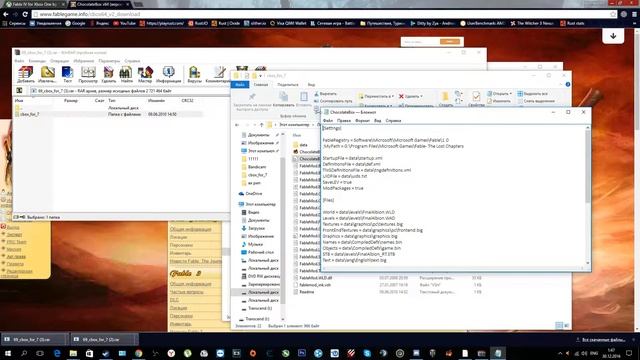Select the Readme file in Explorer file list
Viewport: 640px width, 360px height.
pyautogui.click(x=306, y=292)
